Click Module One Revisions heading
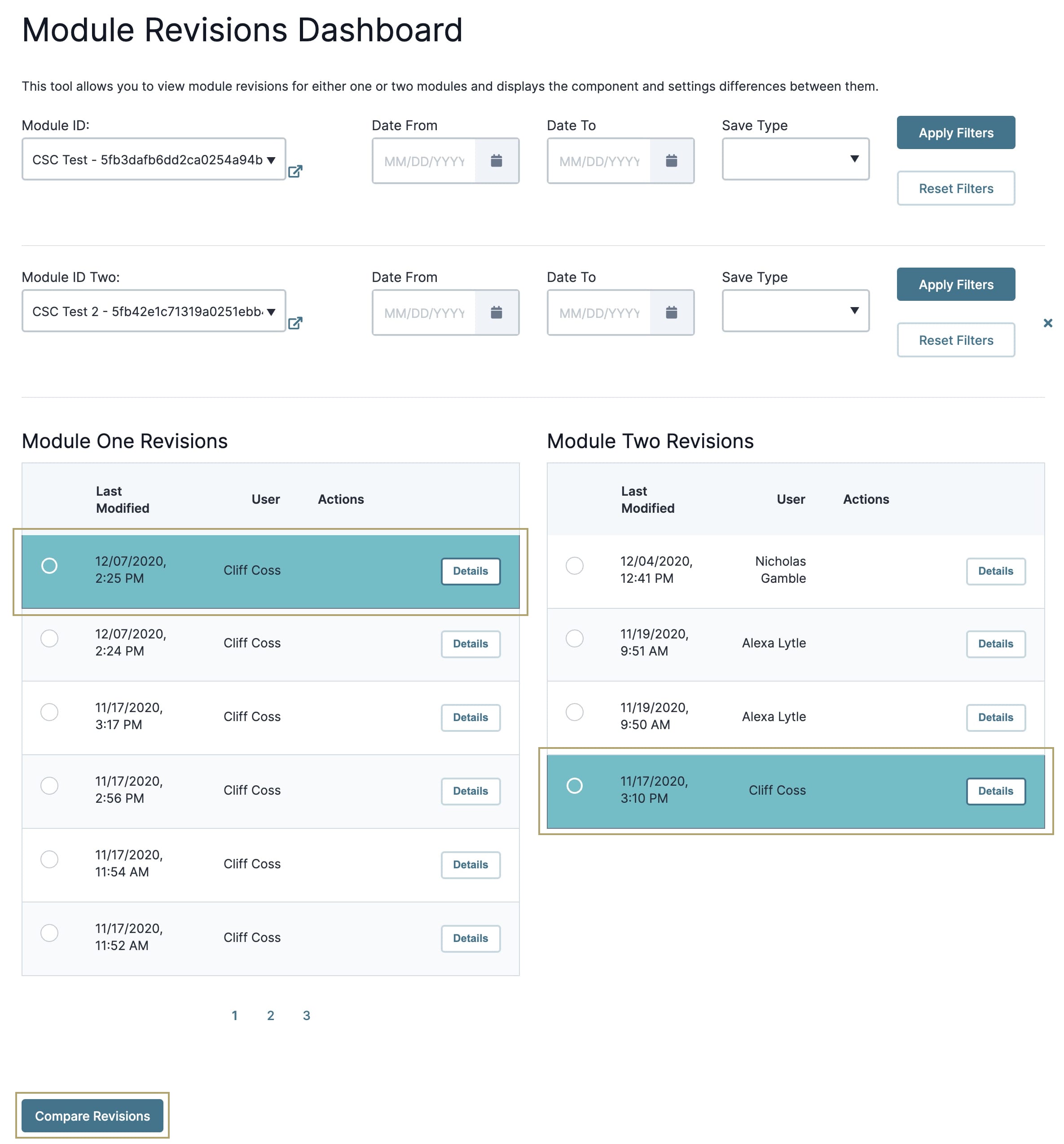 125,441
